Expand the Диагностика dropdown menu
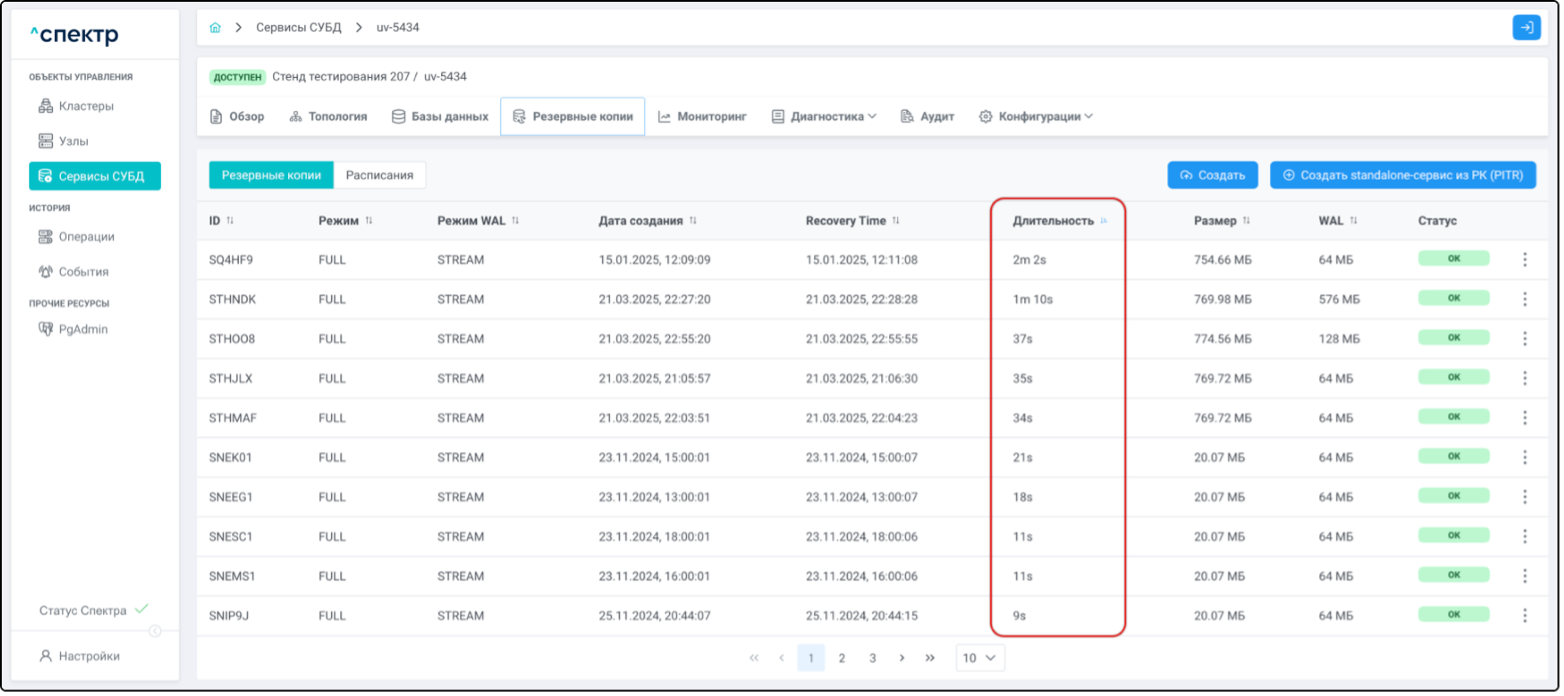 pos(824,117)
